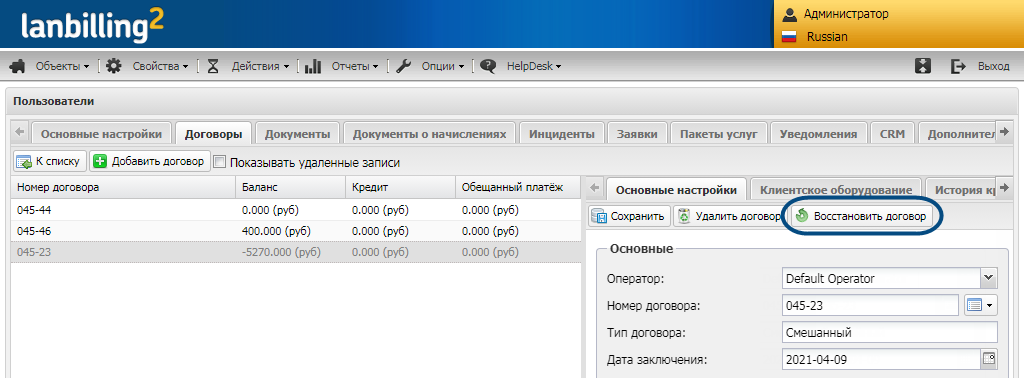Screen dimensions: 1024x378
Task: Toggle the show deleted records checkbox
Action: [x=220, y=162]
